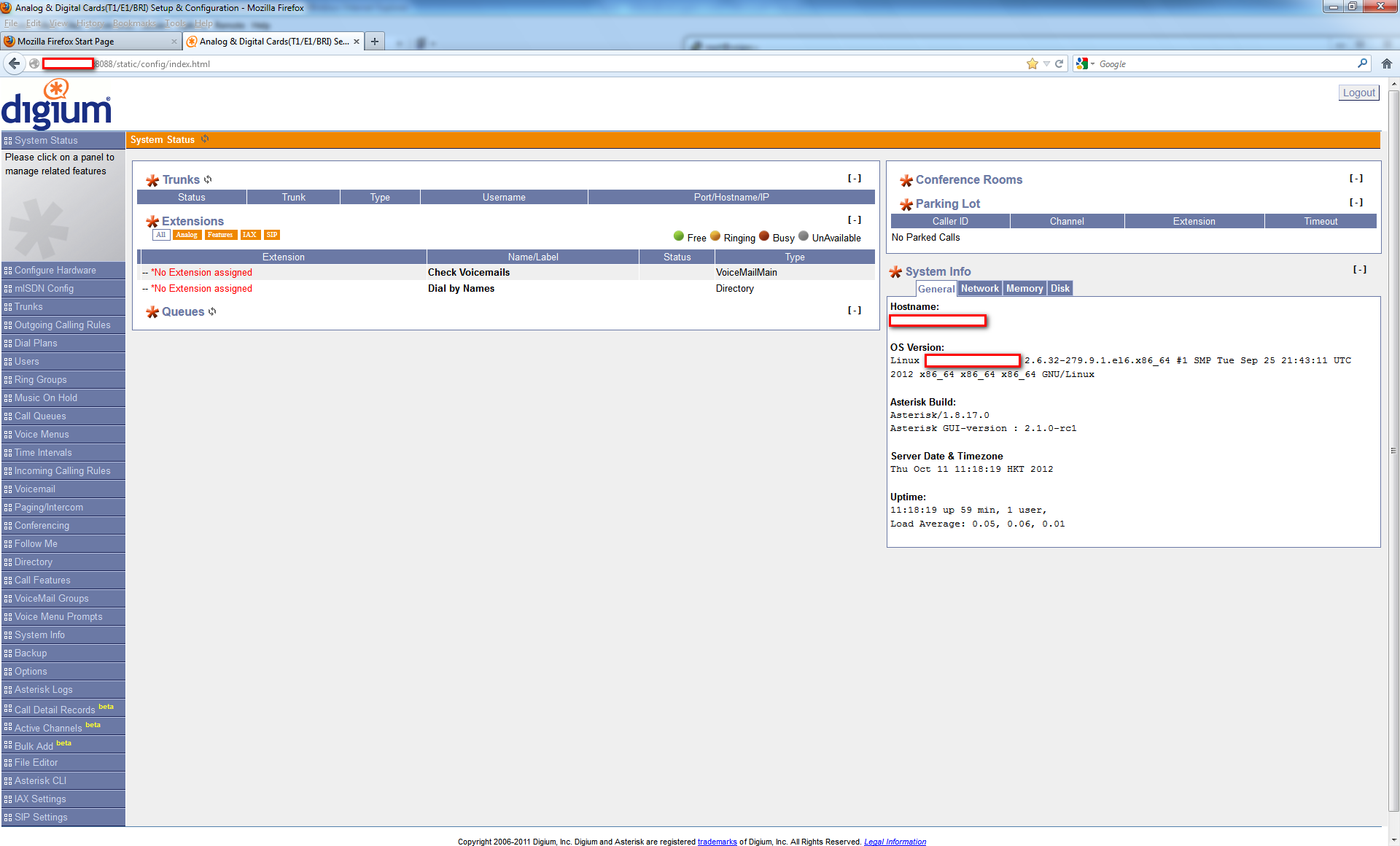Switch to Network tab in System Info

click(980, 289)
